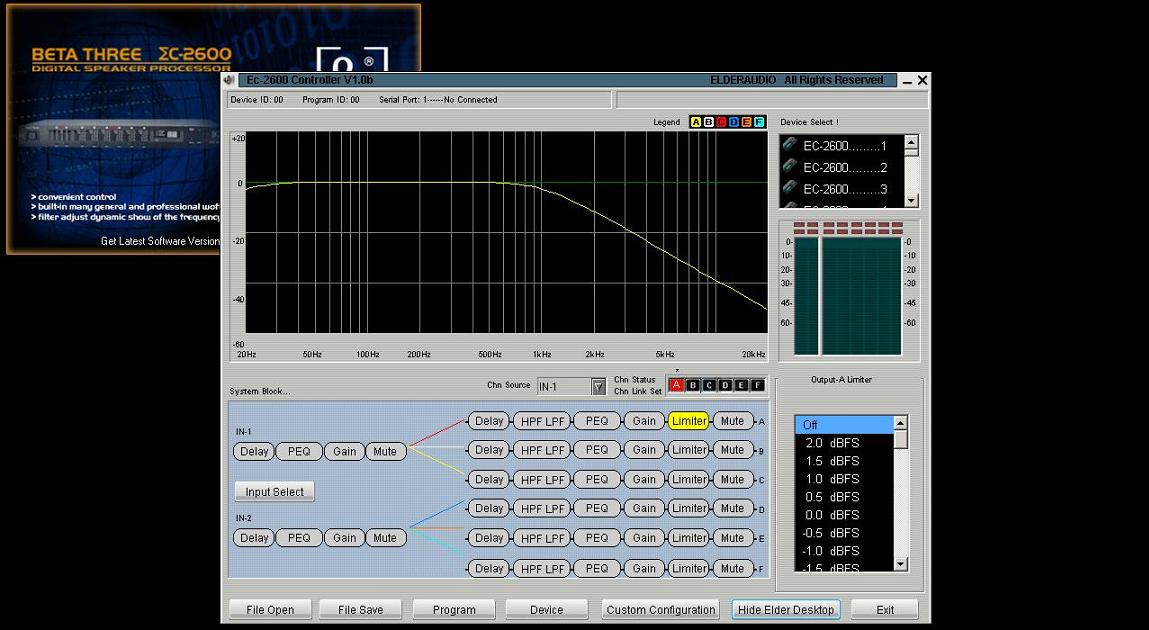Click speaker icon in controller title bar

click(229, 80)
